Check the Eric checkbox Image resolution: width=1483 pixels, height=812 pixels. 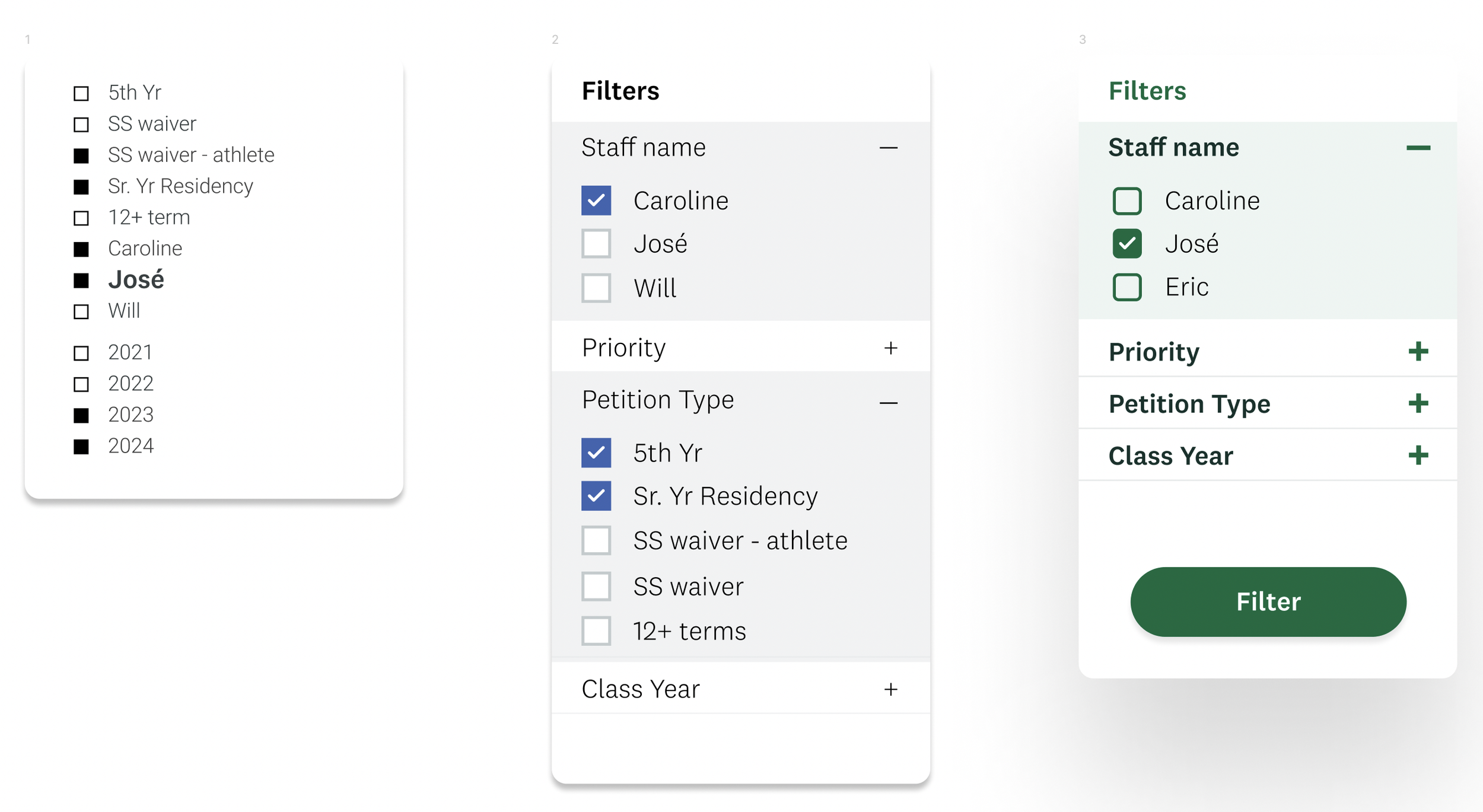(1126, 287)
